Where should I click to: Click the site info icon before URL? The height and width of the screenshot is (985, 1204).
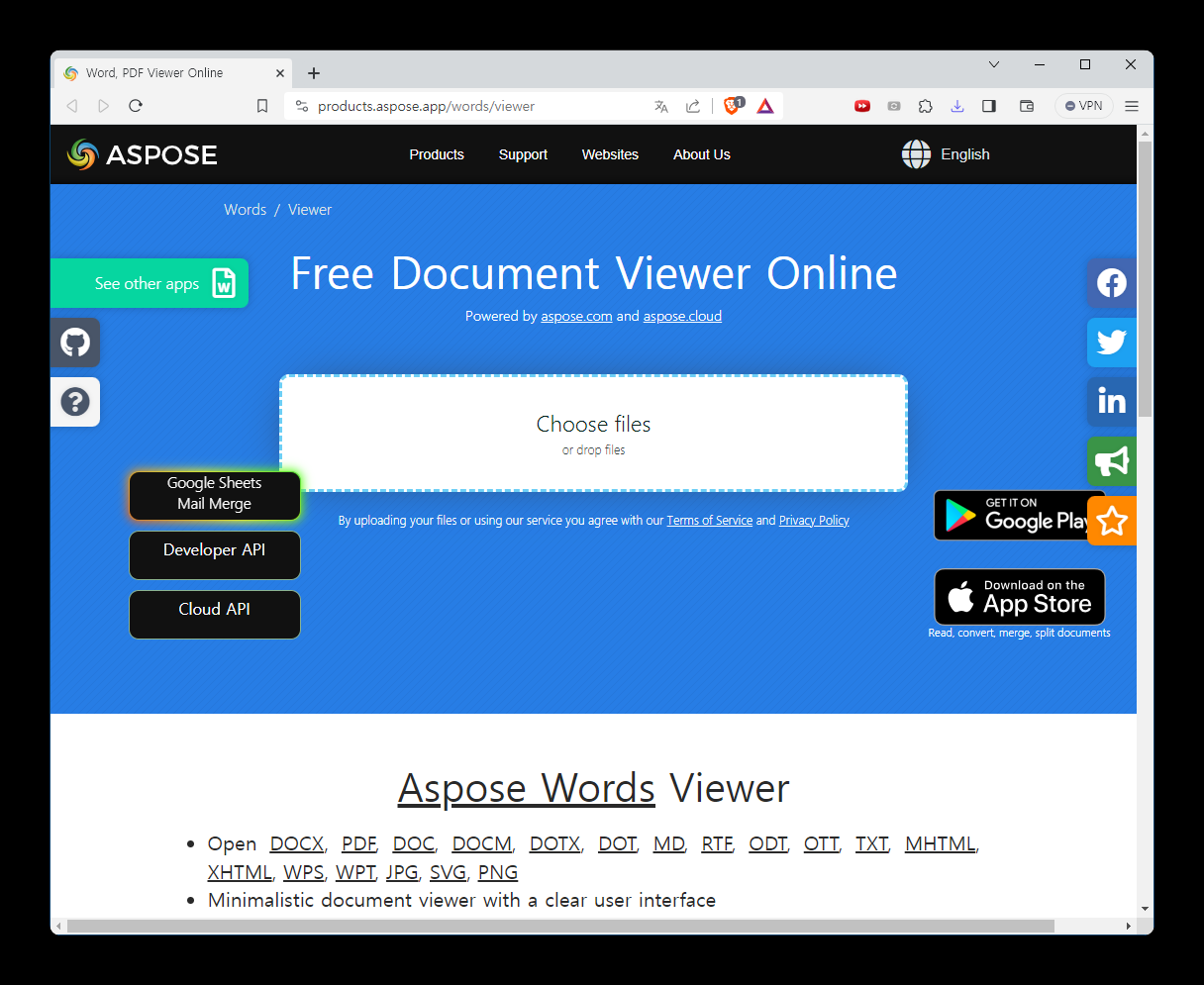pos(302,106)
